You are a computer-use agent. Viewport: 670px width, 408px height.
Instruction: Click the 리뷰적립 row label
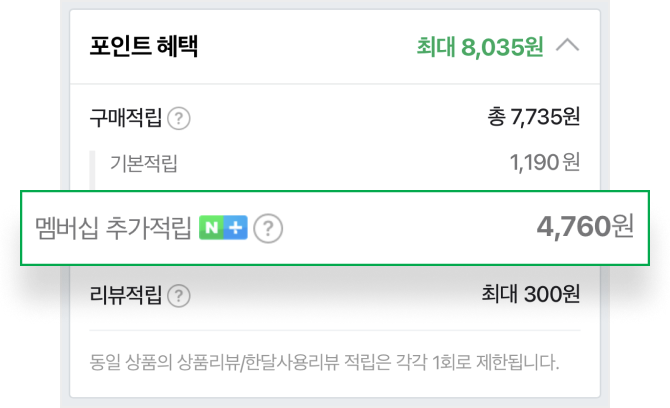pos(125,295)
